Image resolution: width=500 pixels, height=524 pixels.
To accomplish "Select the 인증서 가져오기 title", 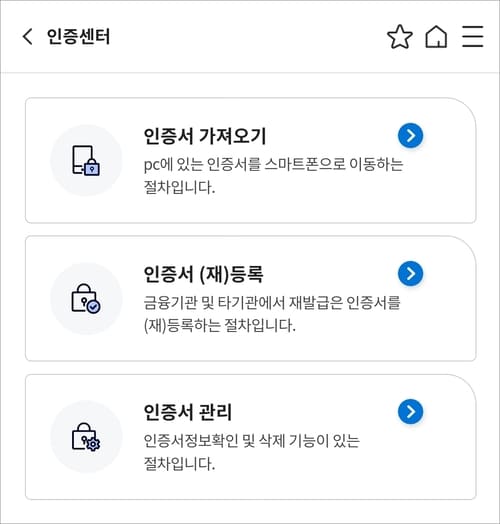I will point(205,136).
